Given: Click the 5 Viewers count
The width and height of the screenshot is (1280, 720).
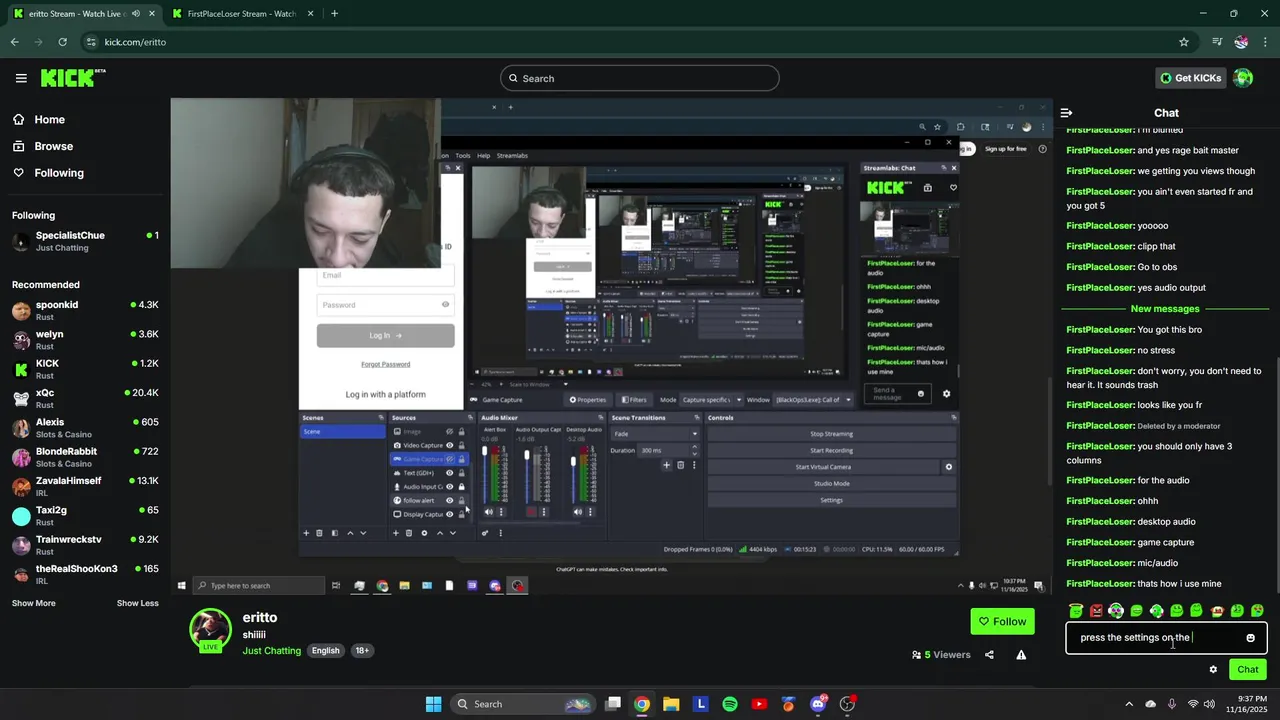Looking at the screenshot, I should (941, 655).
